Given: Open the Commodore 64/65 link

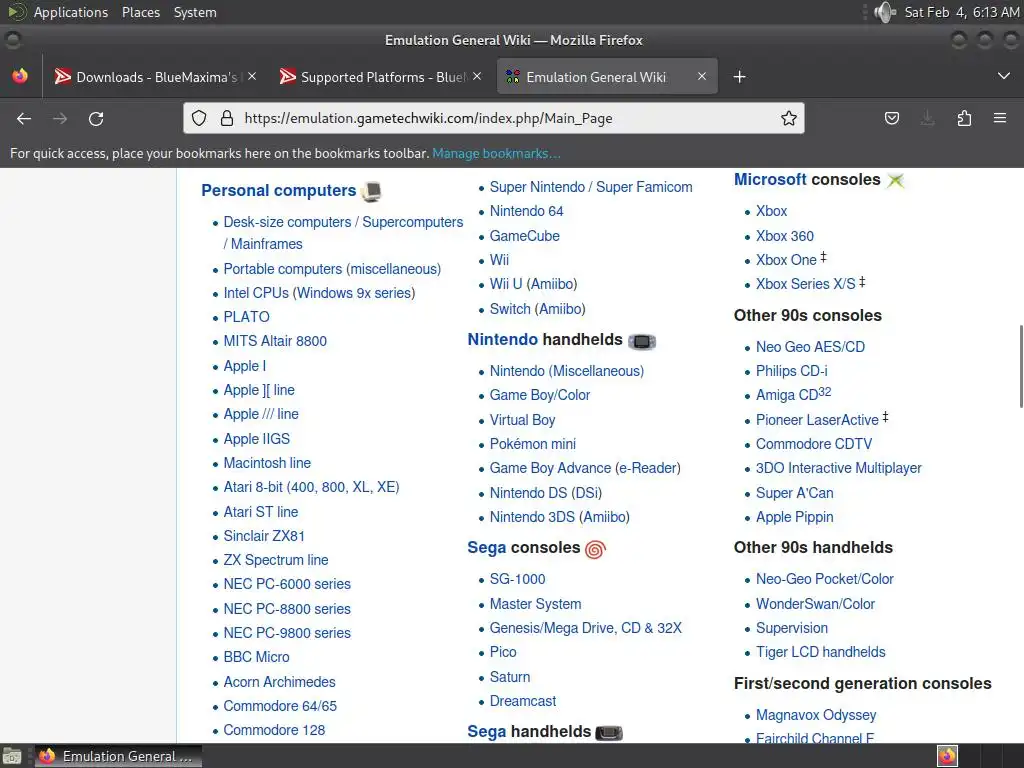Looking at the screenshot, I should [x=280, y=706].
